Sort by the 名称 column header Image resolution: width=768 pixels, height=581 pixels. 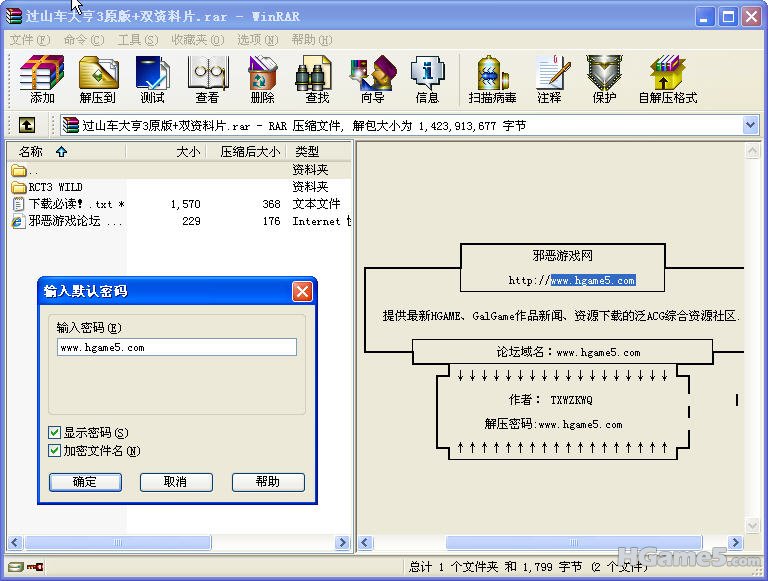tap(67, 151)
